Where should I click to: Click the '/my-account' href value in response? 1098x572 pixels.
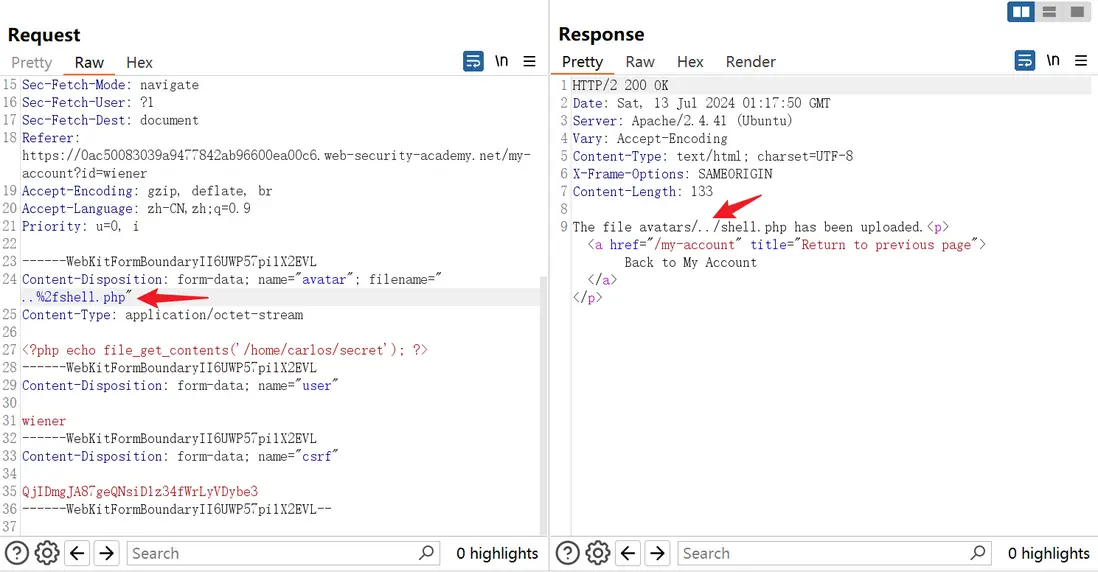click(x=695, y=244)
